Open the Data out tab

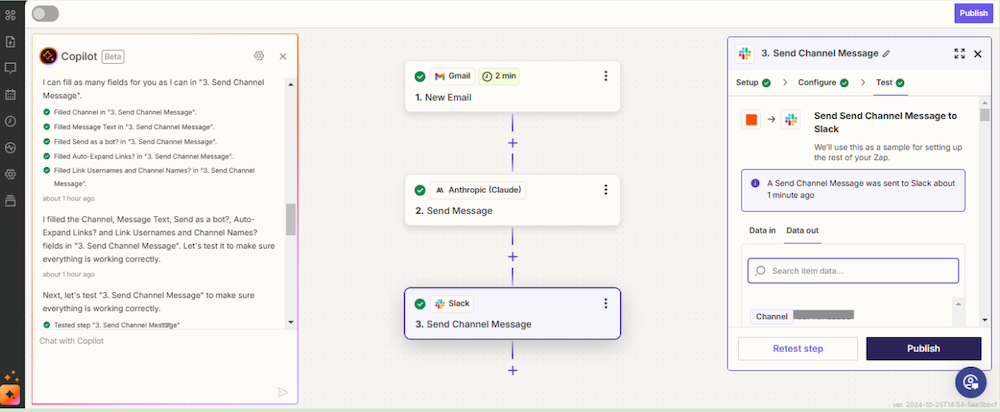802,231
